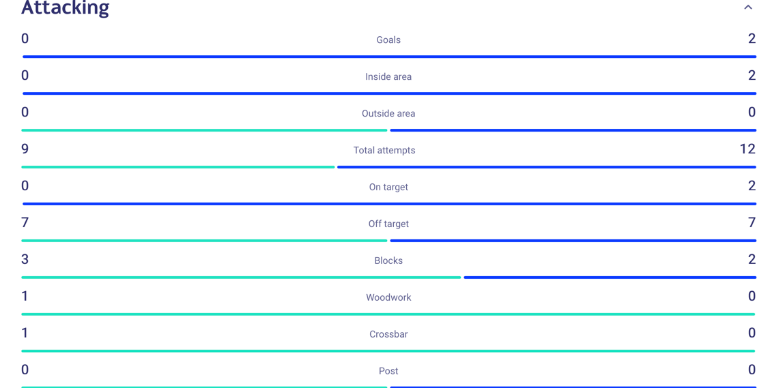Click the Off target label
Image resolution: width=770 pixels, height=388 pixels.
pos(388,224)
